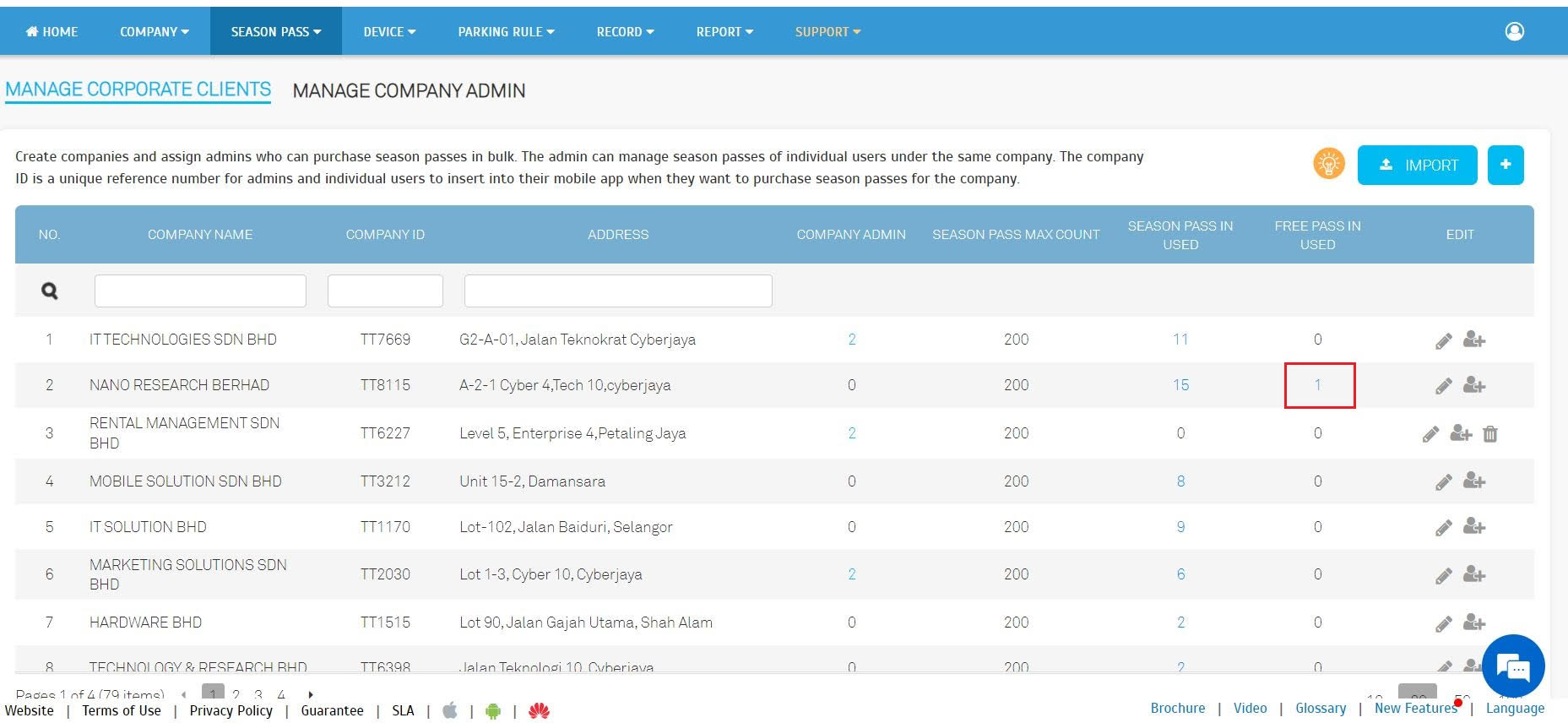Screen dimensions: 1568x723
Task: Edit IT TECHNOLOGIES SDN BHD with pencil icon
Action: (1443, 340)
